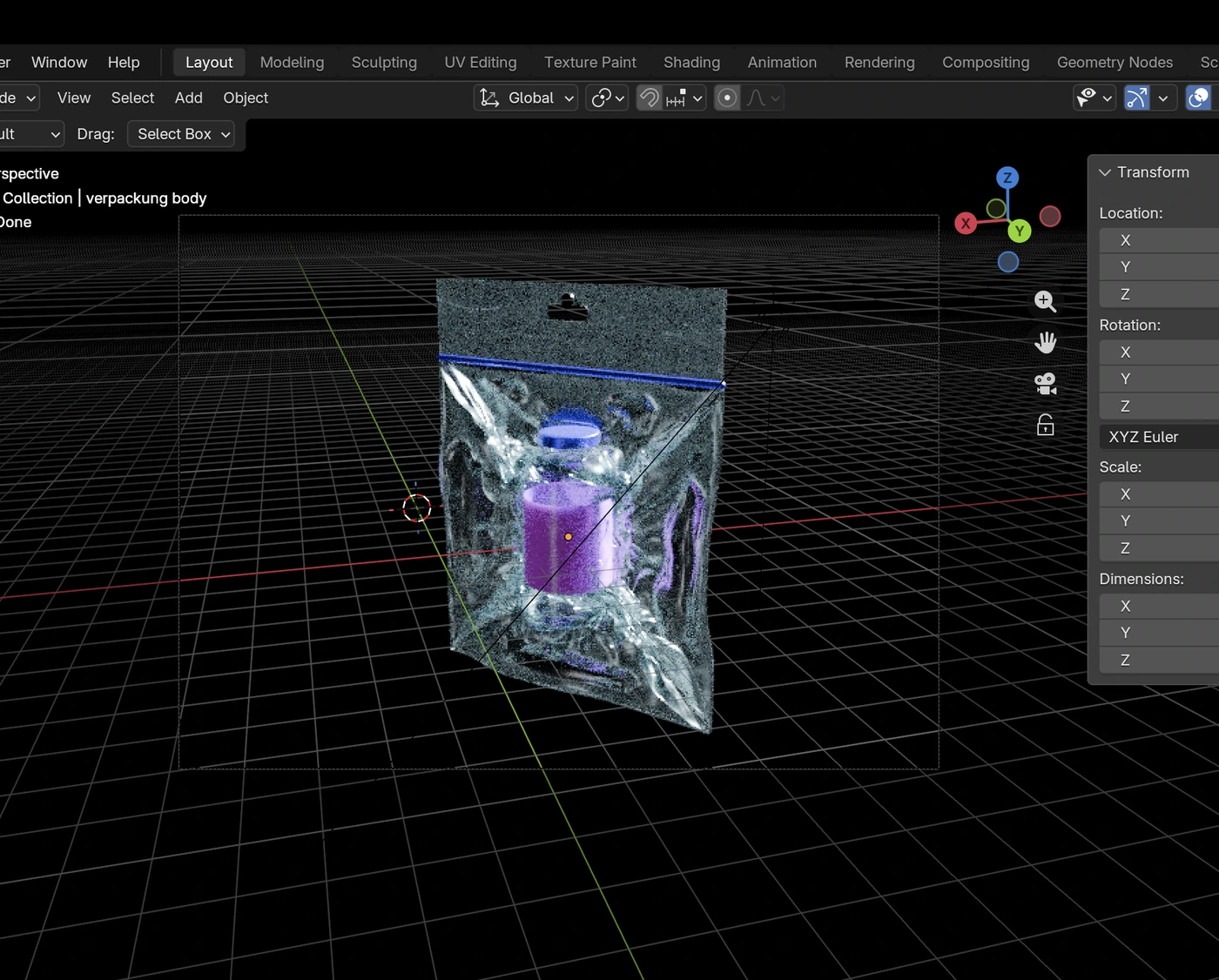Open the Add menu in the viewport header
This screenshot has height=980, width=1219.
click(x=189, y=98)
